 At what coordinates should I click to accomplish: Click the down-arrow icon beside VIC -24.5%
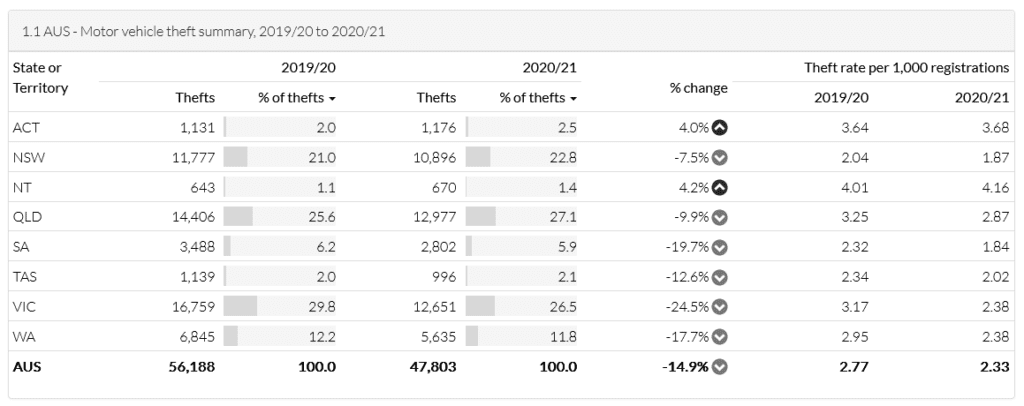point(719,307)
